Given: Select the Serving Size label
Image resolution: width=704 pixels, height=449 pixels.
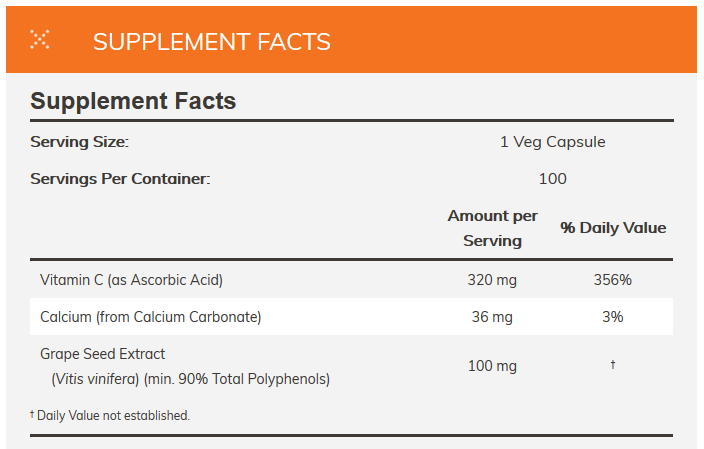Looking at the screenshot, I should (80, 142).
